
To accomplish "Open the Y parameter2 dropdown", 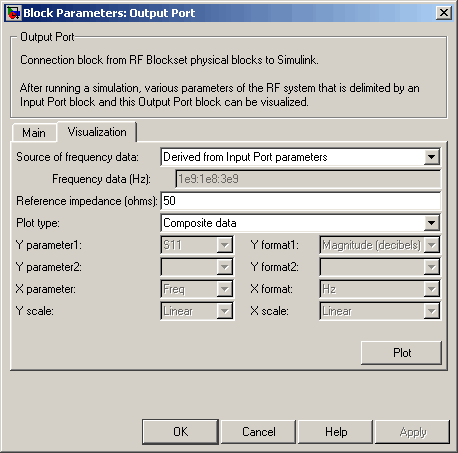I will click(197, 267).
